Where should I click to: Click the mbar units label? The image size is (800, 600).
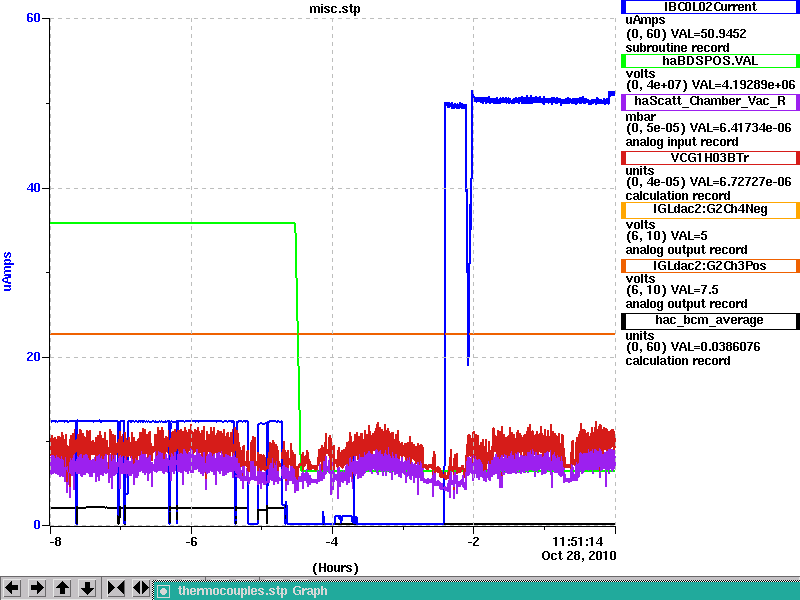click(640, 117)
